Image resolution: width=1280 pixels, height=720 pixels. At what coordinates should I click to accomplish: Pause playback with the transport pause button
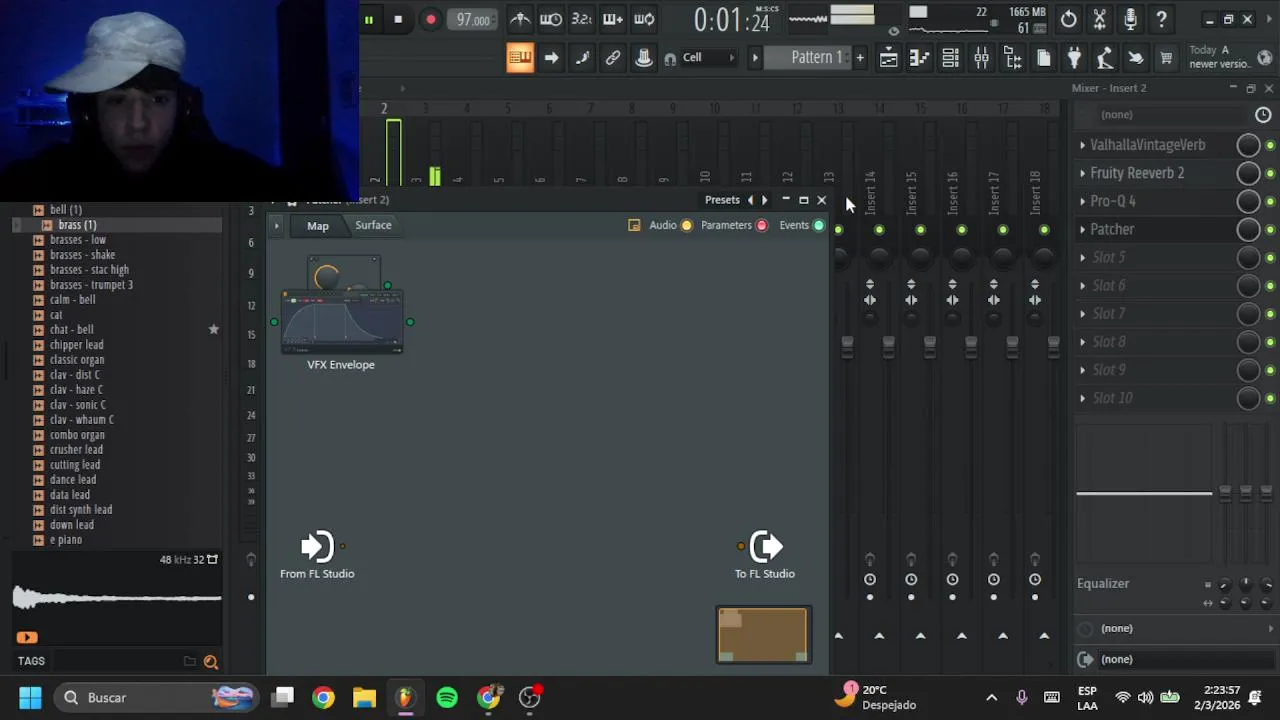pos(369,20)
